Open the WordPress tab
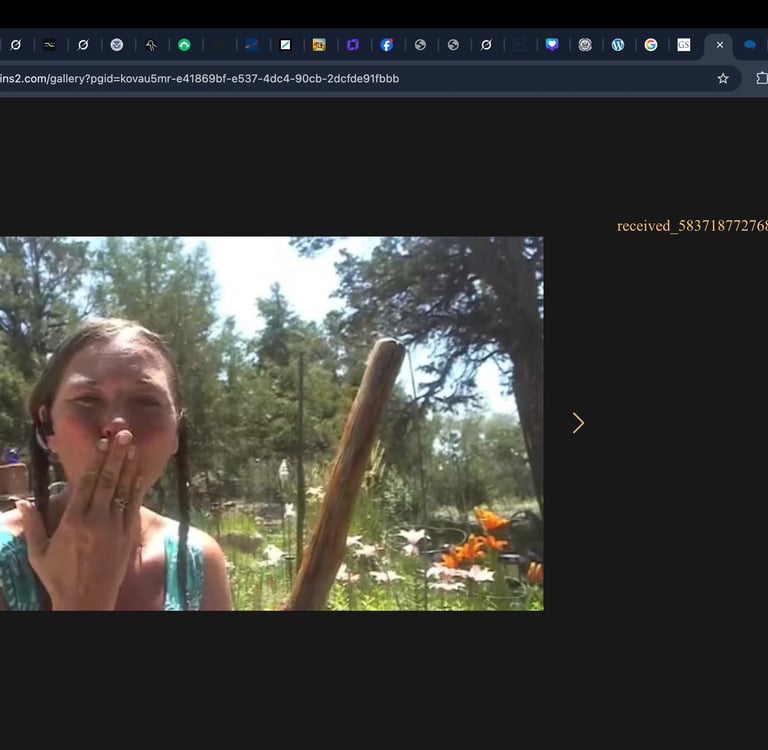Viewport: 768px width, 750px height. coord(618,45)
